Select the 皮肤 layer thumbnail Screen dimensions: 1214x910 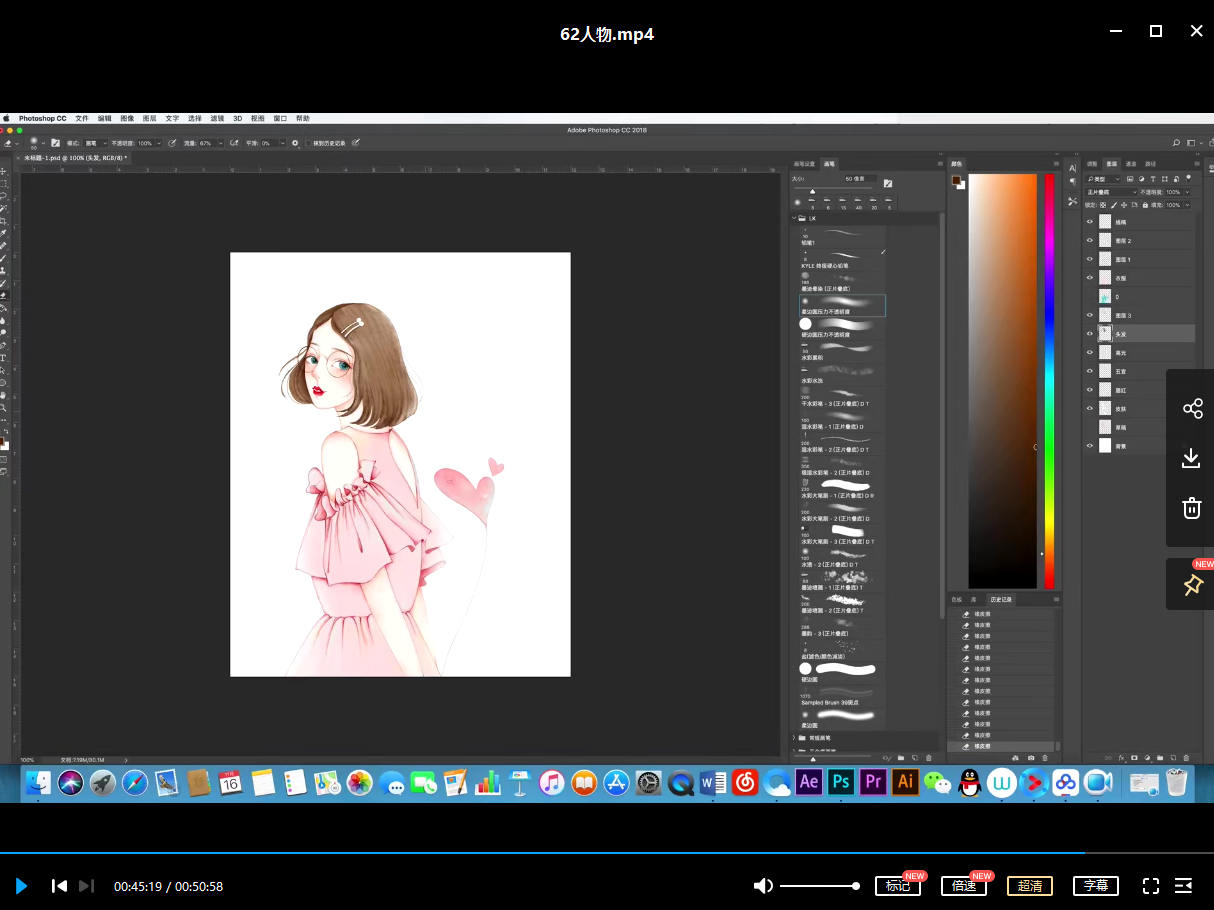1105,408
